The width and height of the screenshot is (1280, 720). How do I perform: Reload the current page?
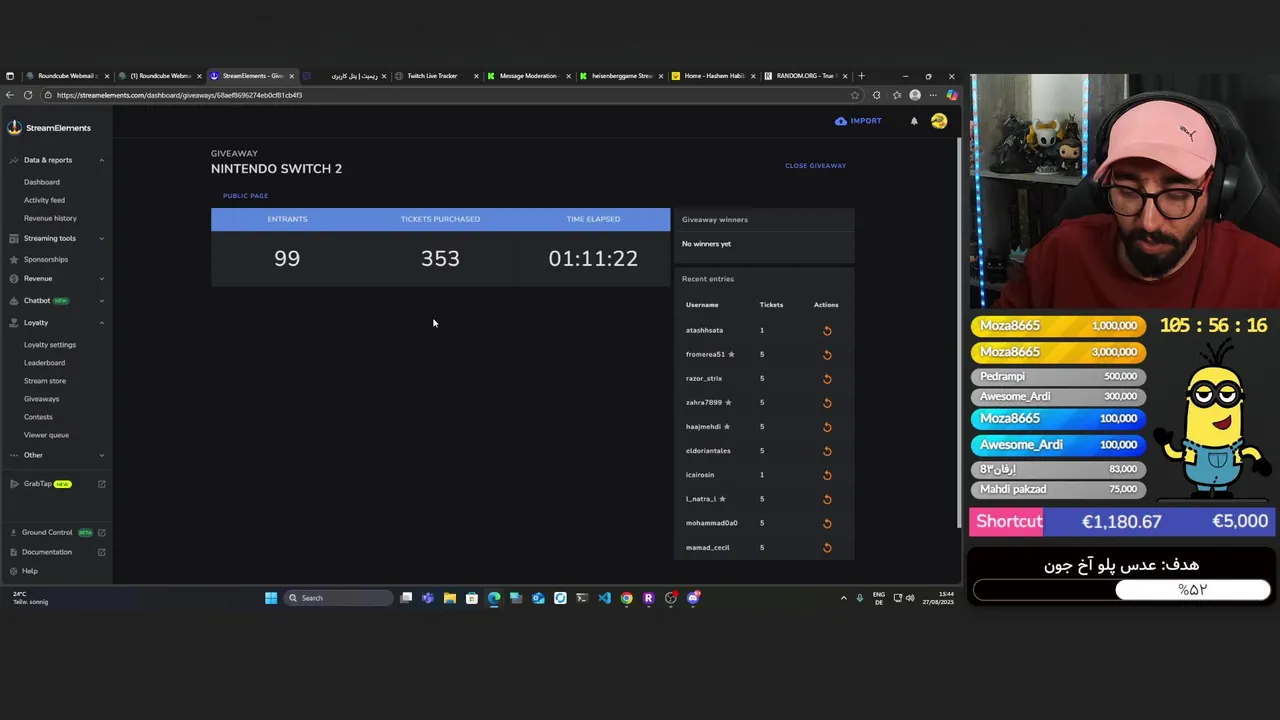tap(28, 95)
